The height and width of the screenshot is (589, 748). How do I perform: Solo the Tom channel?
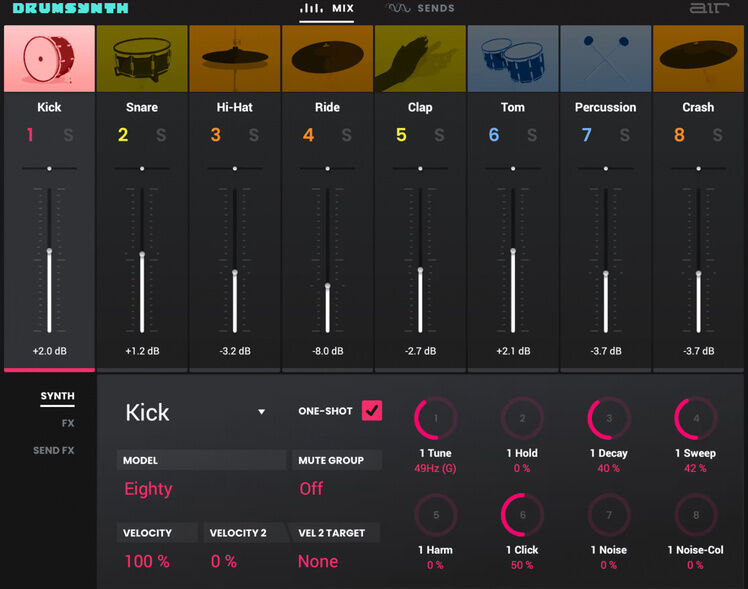click(532, 135)
